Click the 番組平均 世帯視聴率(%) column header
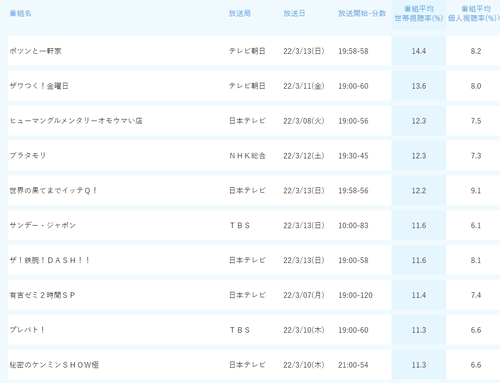The height and width of the screenshot is (383, 500). click(419, 14)
